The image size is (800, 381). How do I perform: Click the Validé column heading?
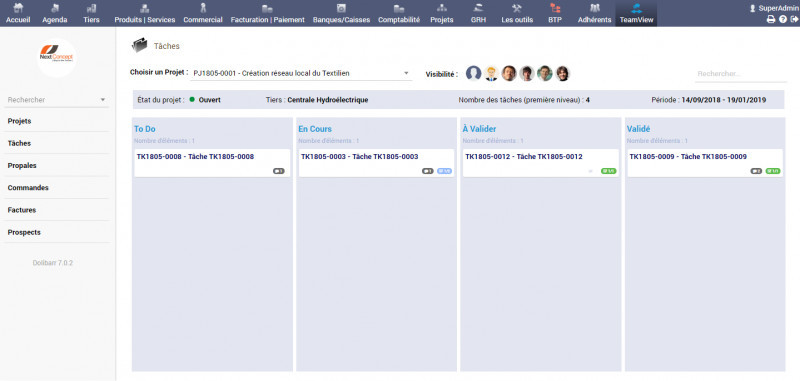tap(638, 129)
